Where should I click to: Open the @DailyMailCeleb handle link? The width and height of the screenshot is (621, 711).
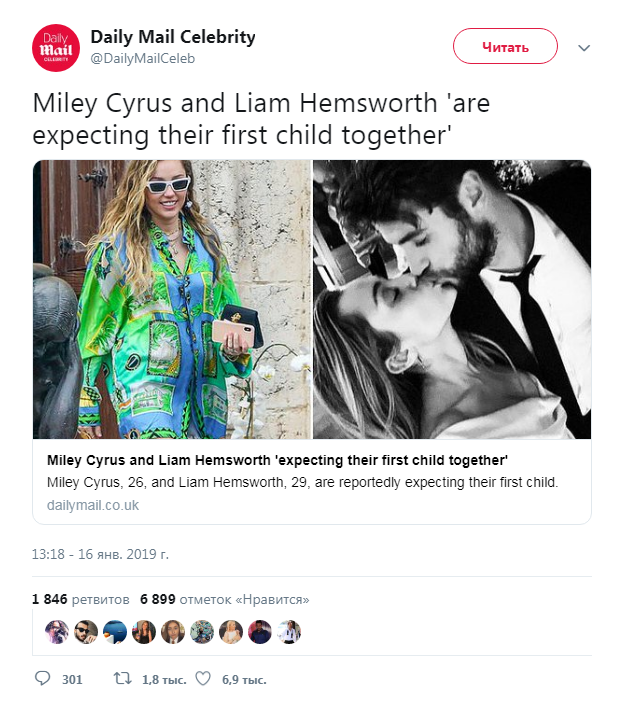click(143, 59)
